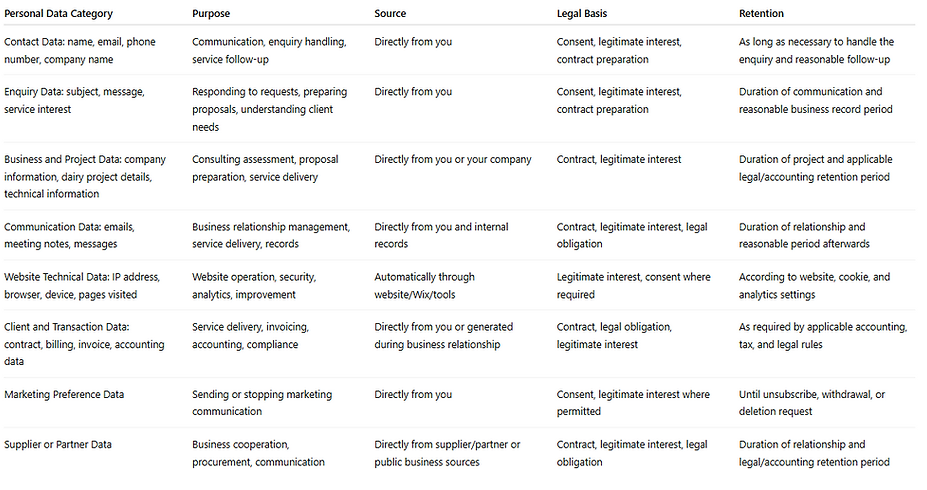Click the Legal Basis column header
This screenshot has height=490, width=927.
pyautogui.click(x=582, y=14)
